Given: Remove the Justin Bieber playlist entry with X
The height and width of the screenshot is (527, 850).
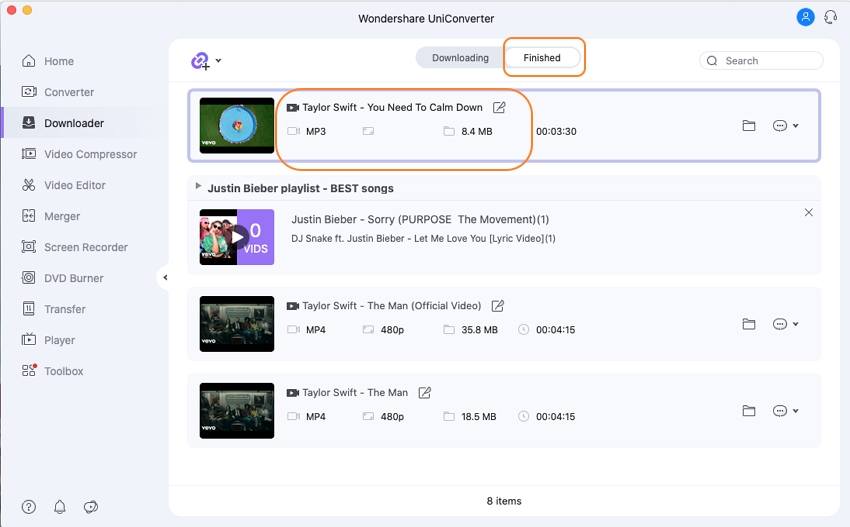Looking at the screenshot, I should [808, 213].
